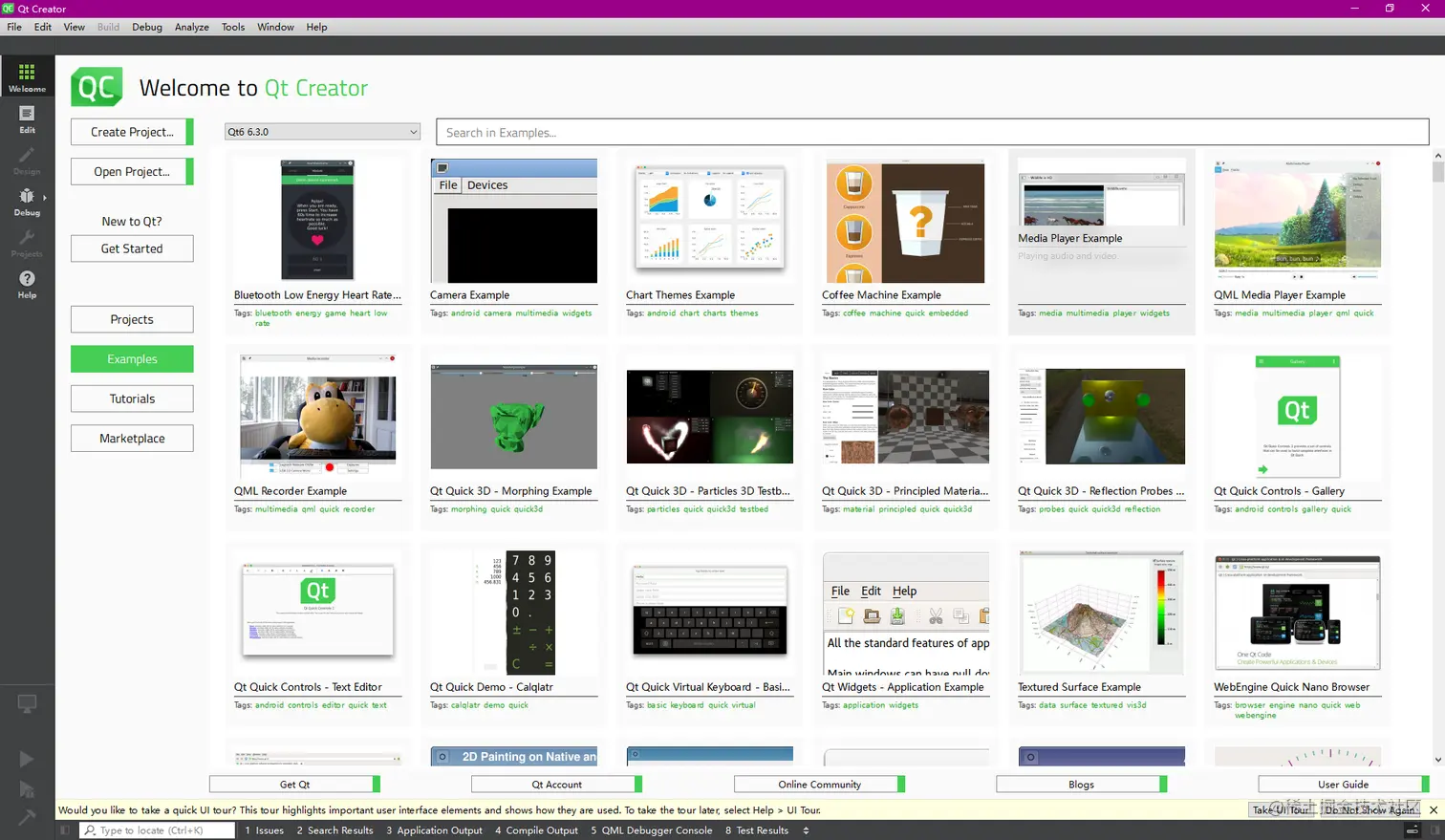Open the Camera Example thumbnail
Screen dimensions: 1445x840
click(513, 221)
